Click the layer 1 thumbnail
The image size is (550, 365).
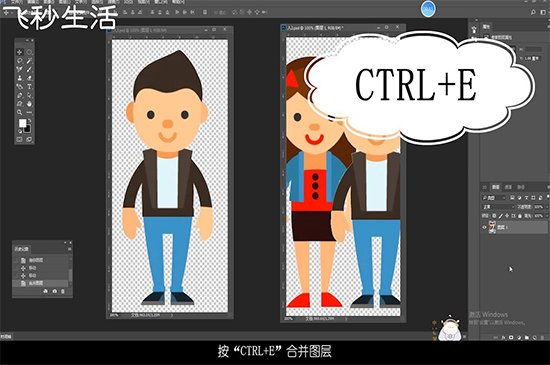pos(492,227)
